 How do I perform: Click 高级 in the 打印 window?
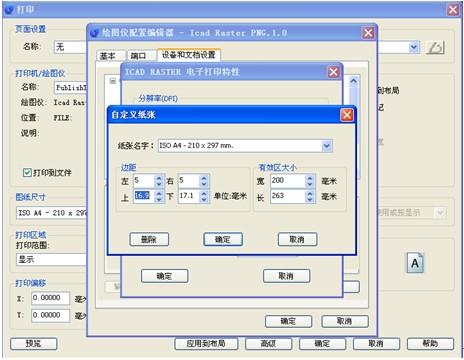(x=269, y=344)
